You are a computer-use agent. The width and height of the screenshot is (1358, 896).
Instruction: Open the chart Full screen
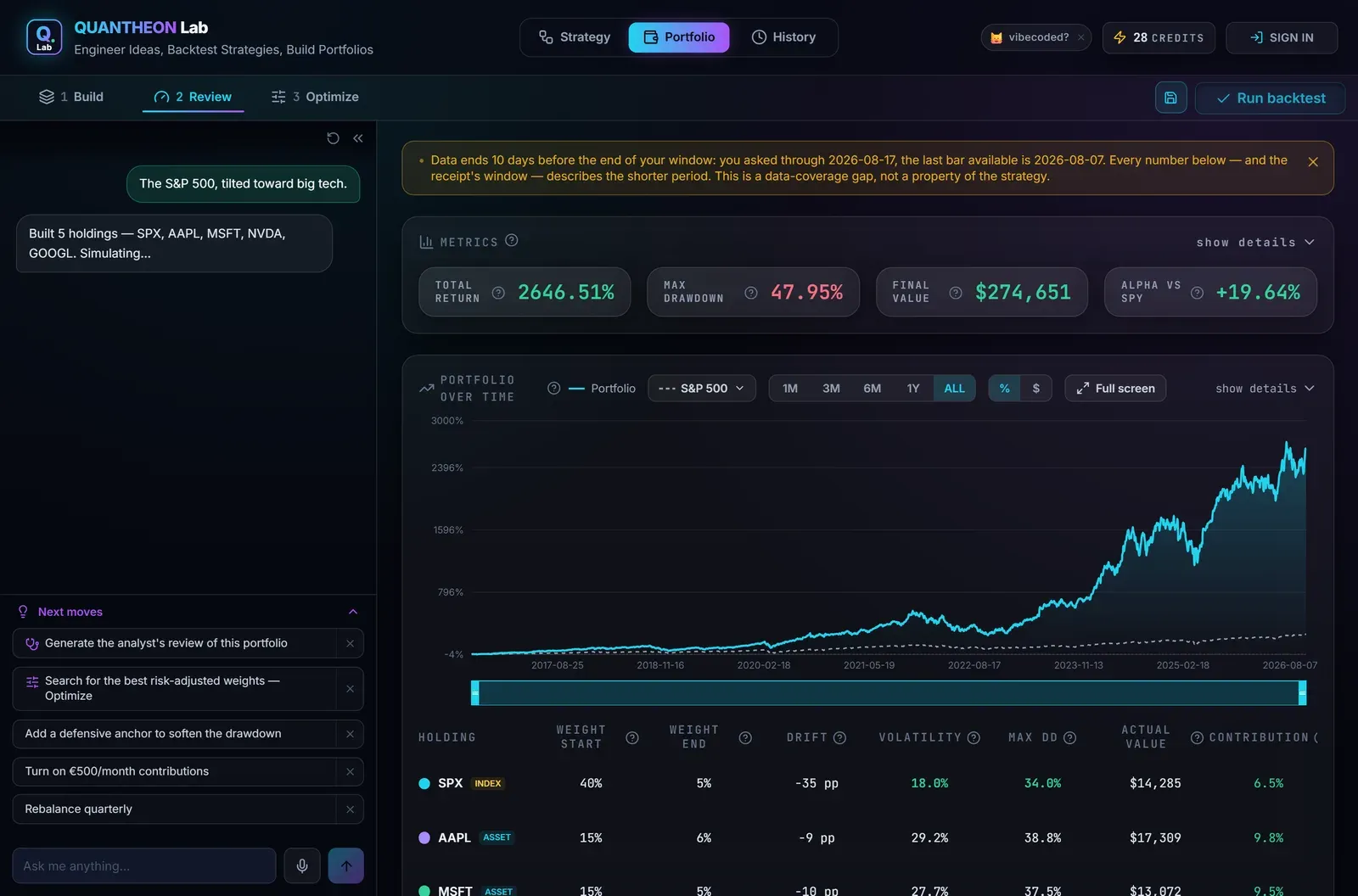(x=1115, y=388)
